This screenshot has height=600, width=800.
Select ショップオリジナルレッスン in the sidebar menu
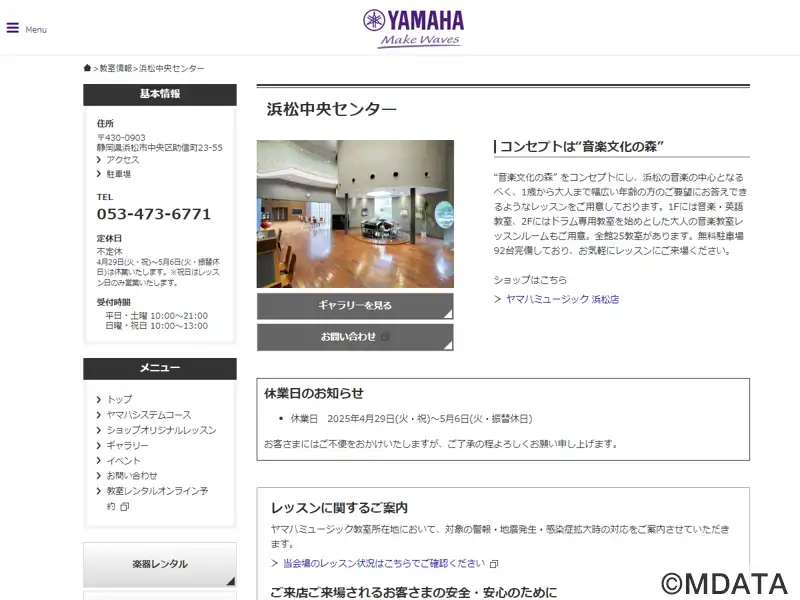point(161,430)
